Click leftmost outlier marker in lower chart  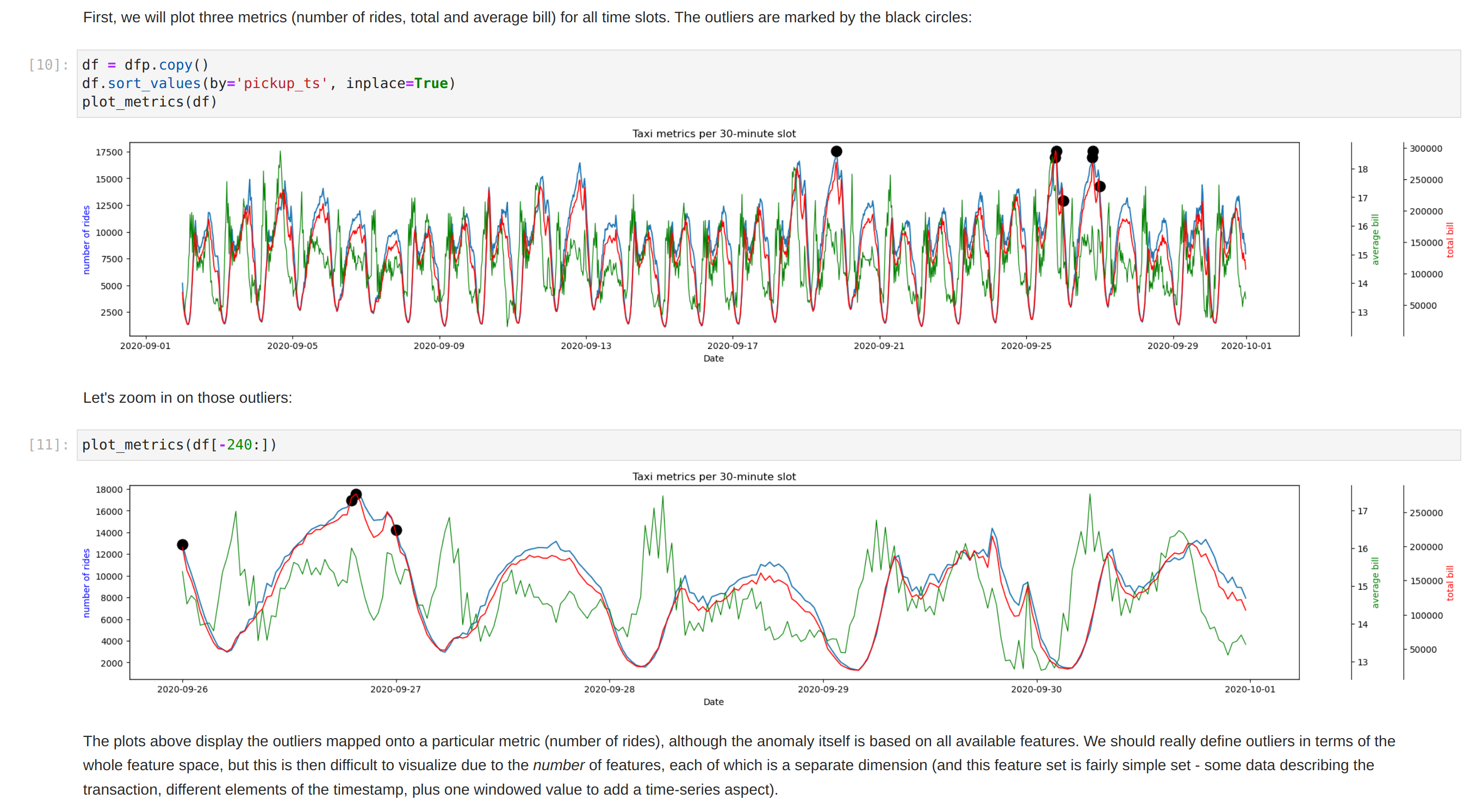tap(183, 545)
